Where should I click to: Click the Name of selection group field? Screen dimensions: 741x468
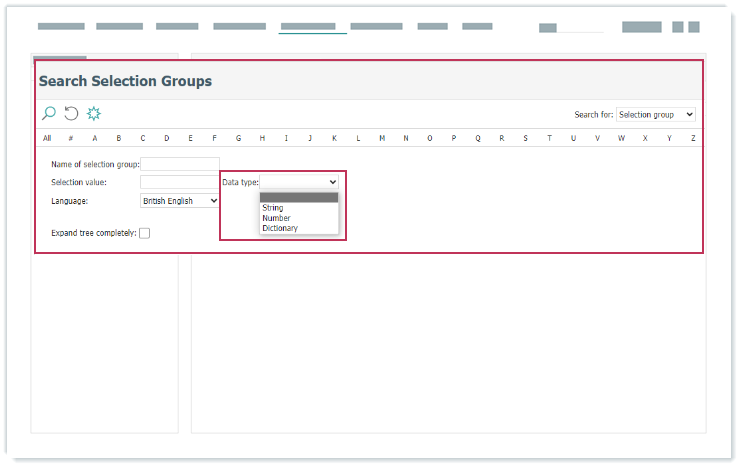[180, 164]
